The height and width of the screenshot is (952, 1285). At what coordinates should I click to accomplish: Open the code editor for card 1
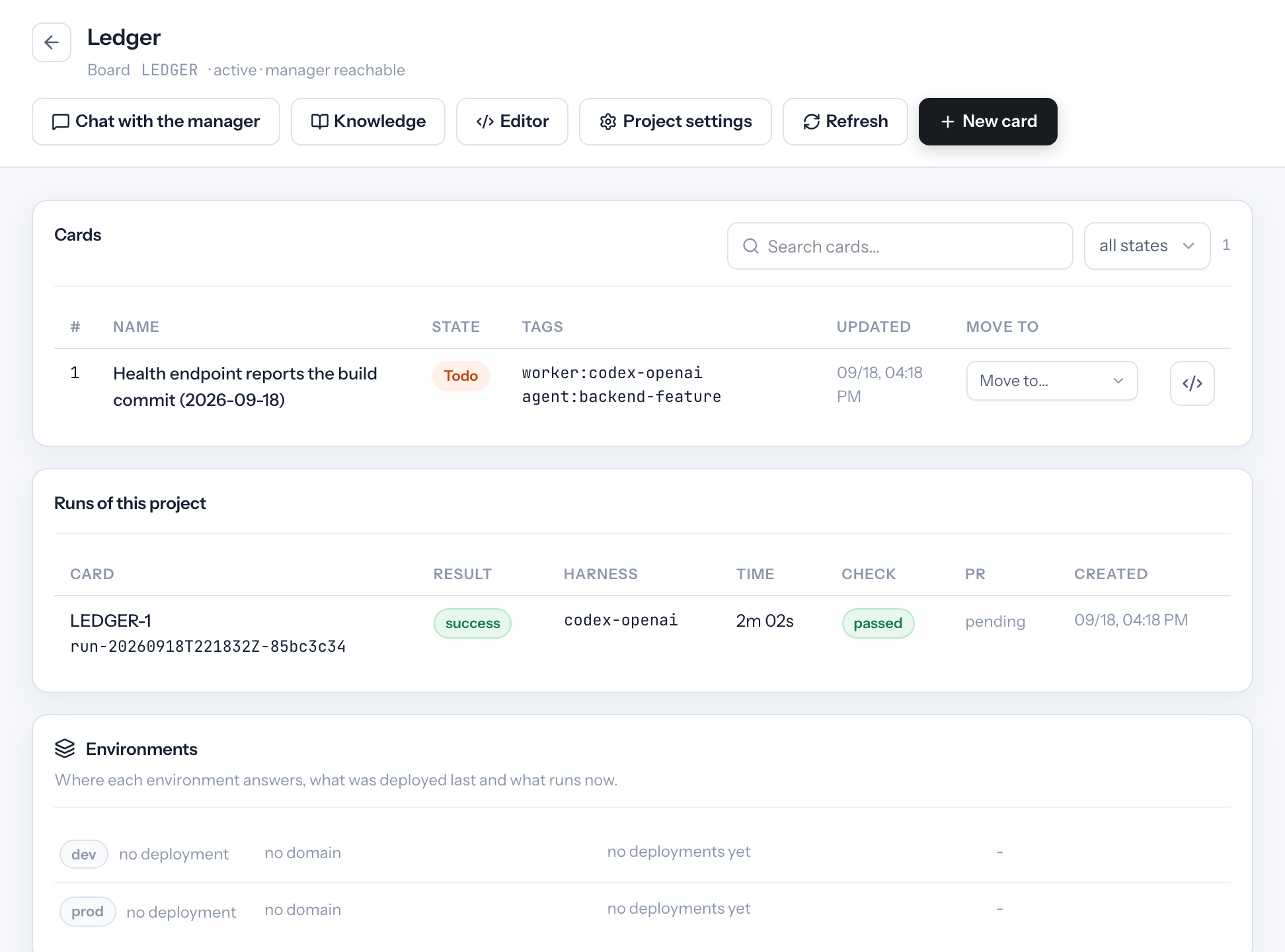point(1192,383)
